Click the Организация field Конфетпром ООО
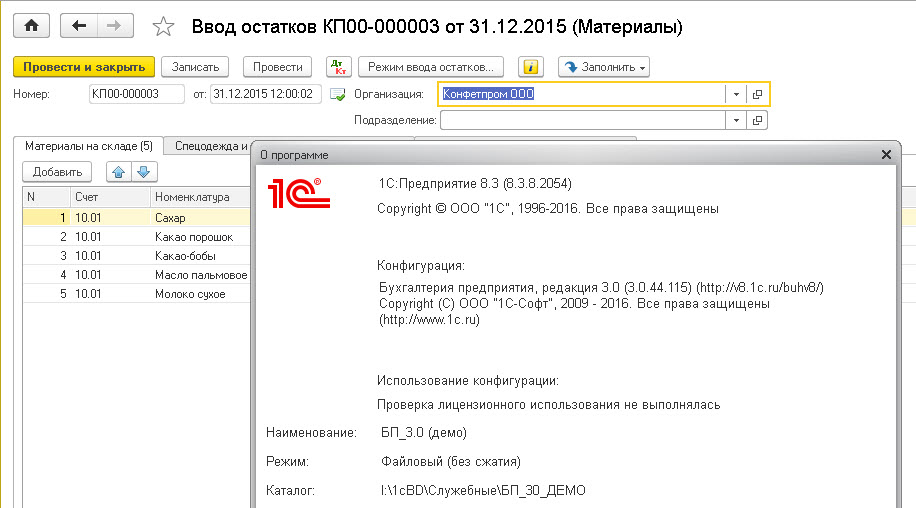Image resolution: width=916 pixels, height=508 pixels. coord(582,94)
